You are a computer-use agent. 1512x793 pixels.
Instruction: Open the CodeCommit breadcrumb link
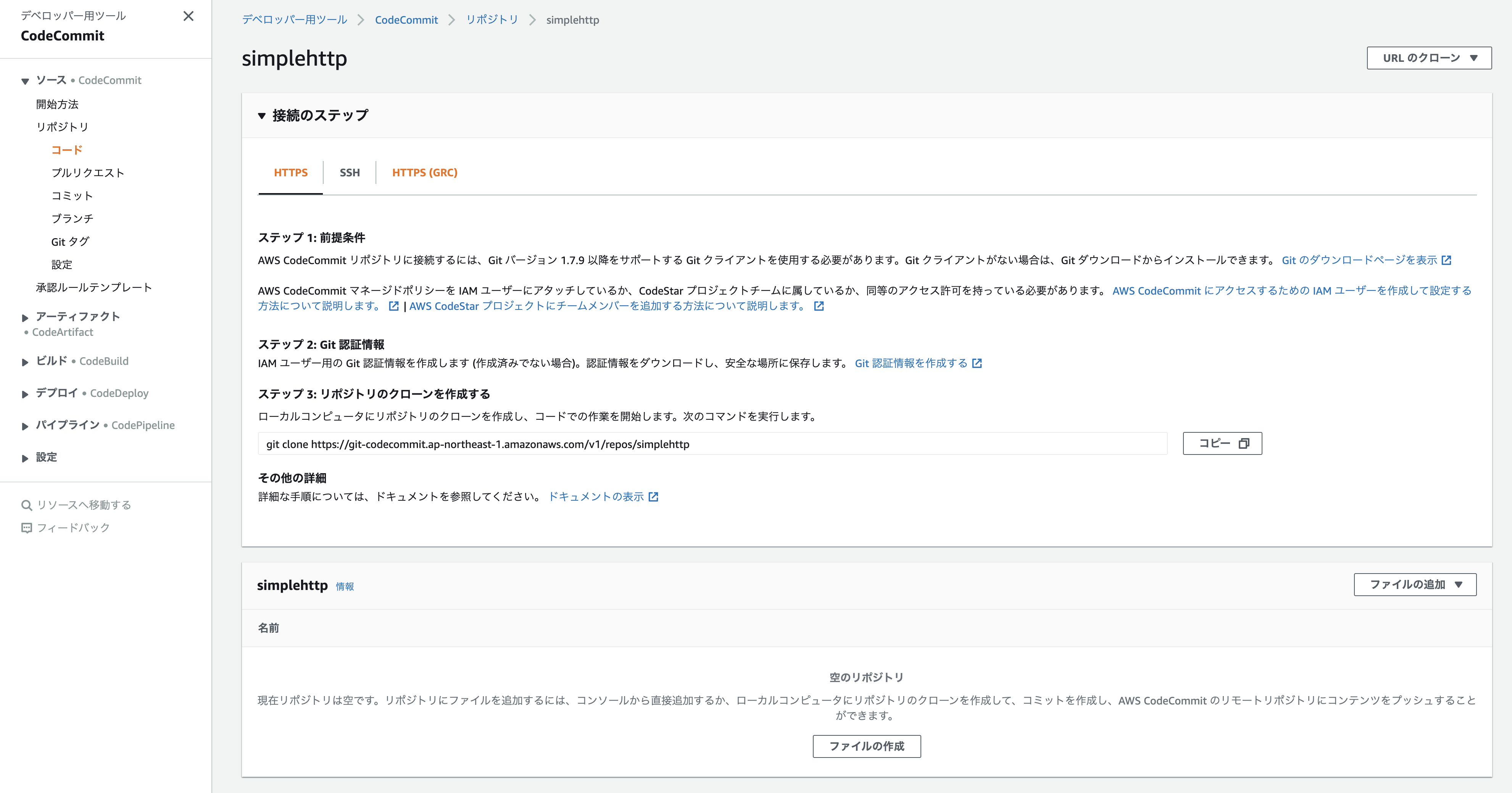pyautogui.click(x=406, y=19)
